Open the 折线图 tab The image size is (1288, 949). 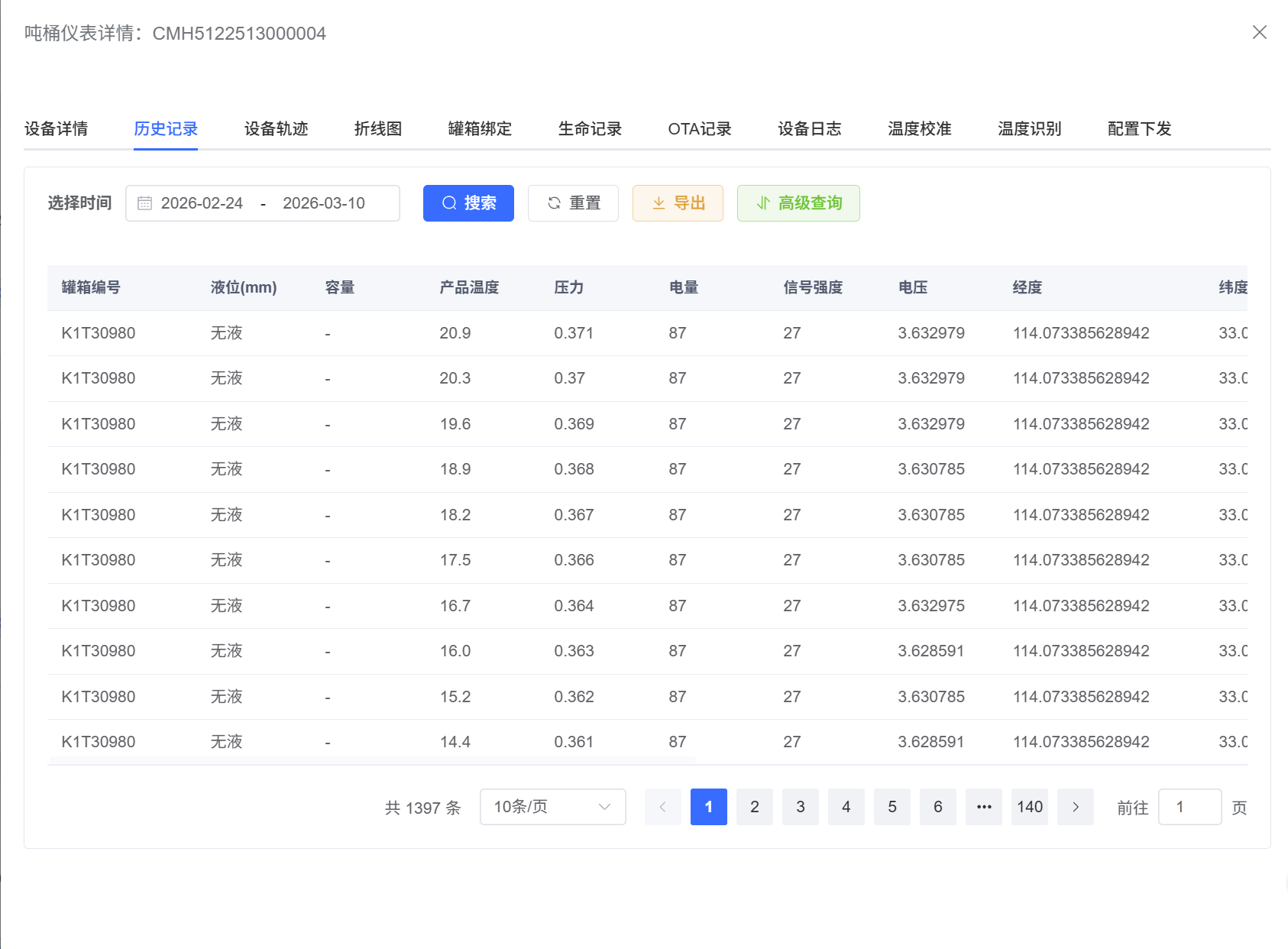coord(377,128)
